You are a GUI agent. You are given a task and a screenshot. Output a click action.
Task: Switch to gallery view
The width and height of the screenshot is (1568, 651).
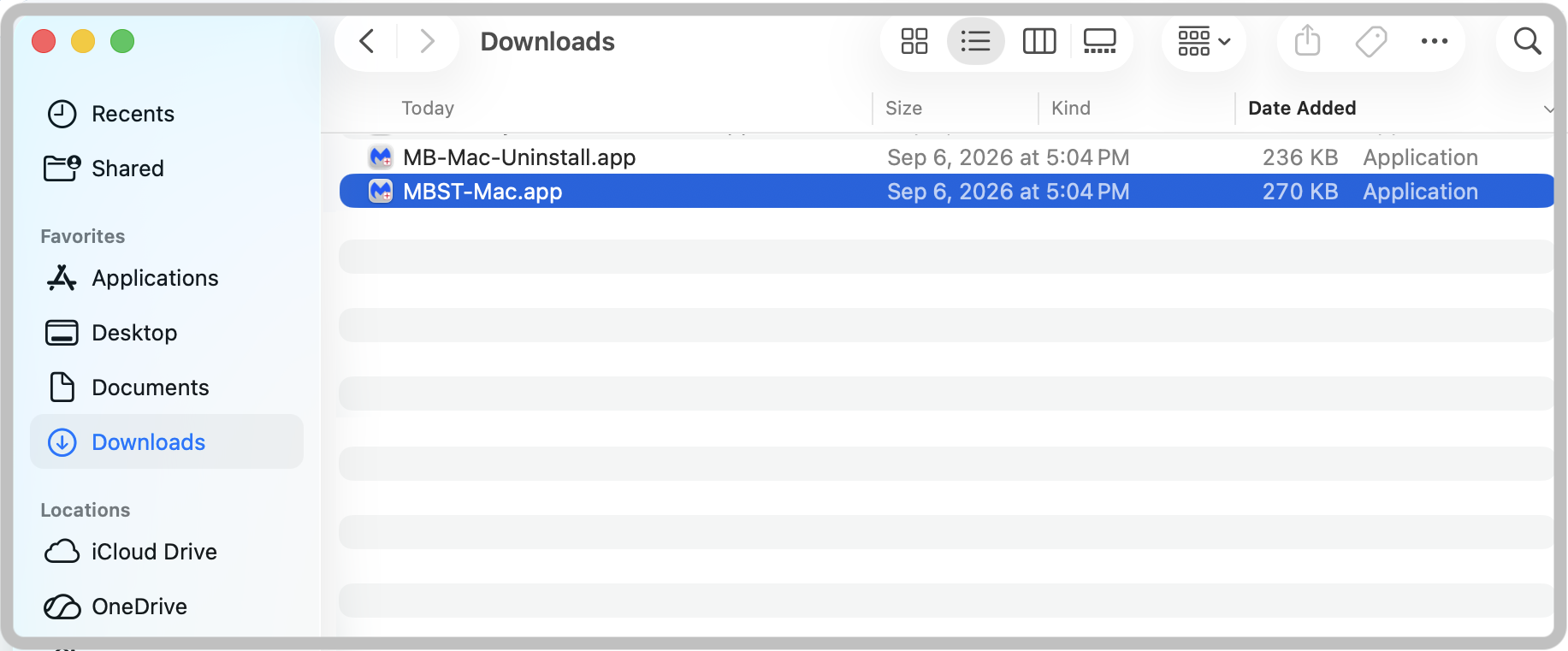pyautogui.click(x=1100, y=41)
